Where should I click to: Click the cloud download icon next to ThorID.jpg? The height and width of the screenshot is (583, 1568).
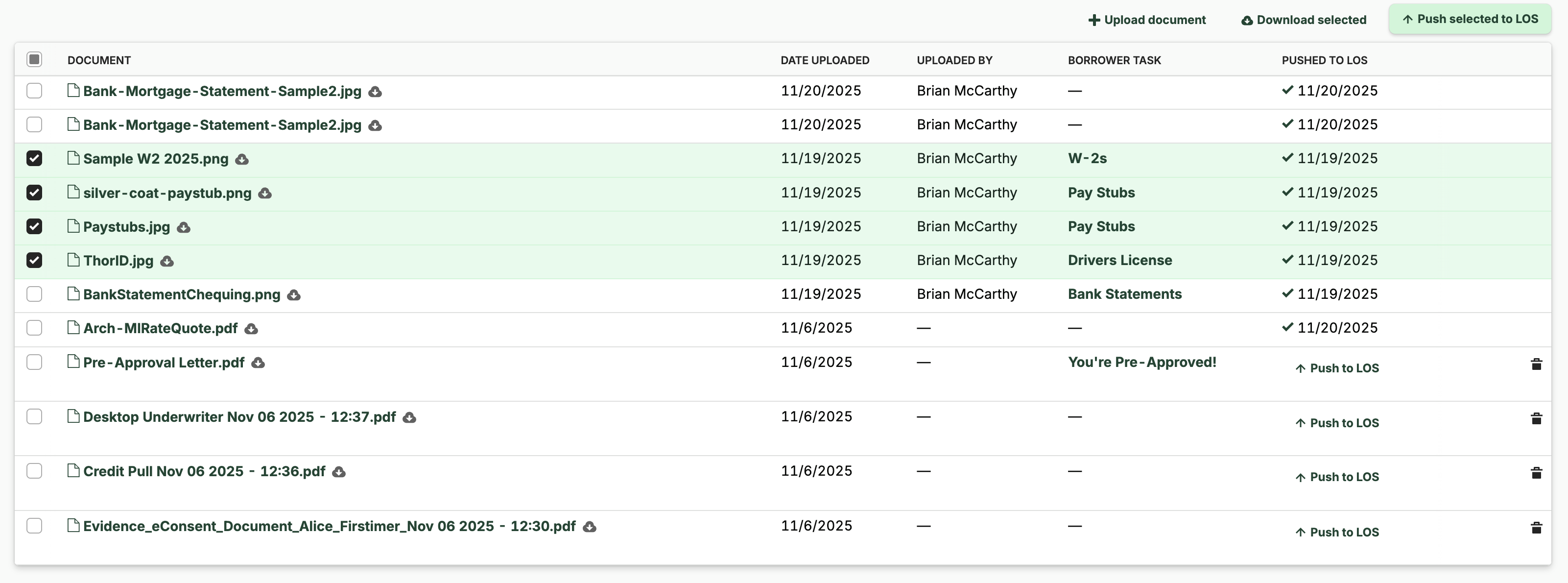167,261
